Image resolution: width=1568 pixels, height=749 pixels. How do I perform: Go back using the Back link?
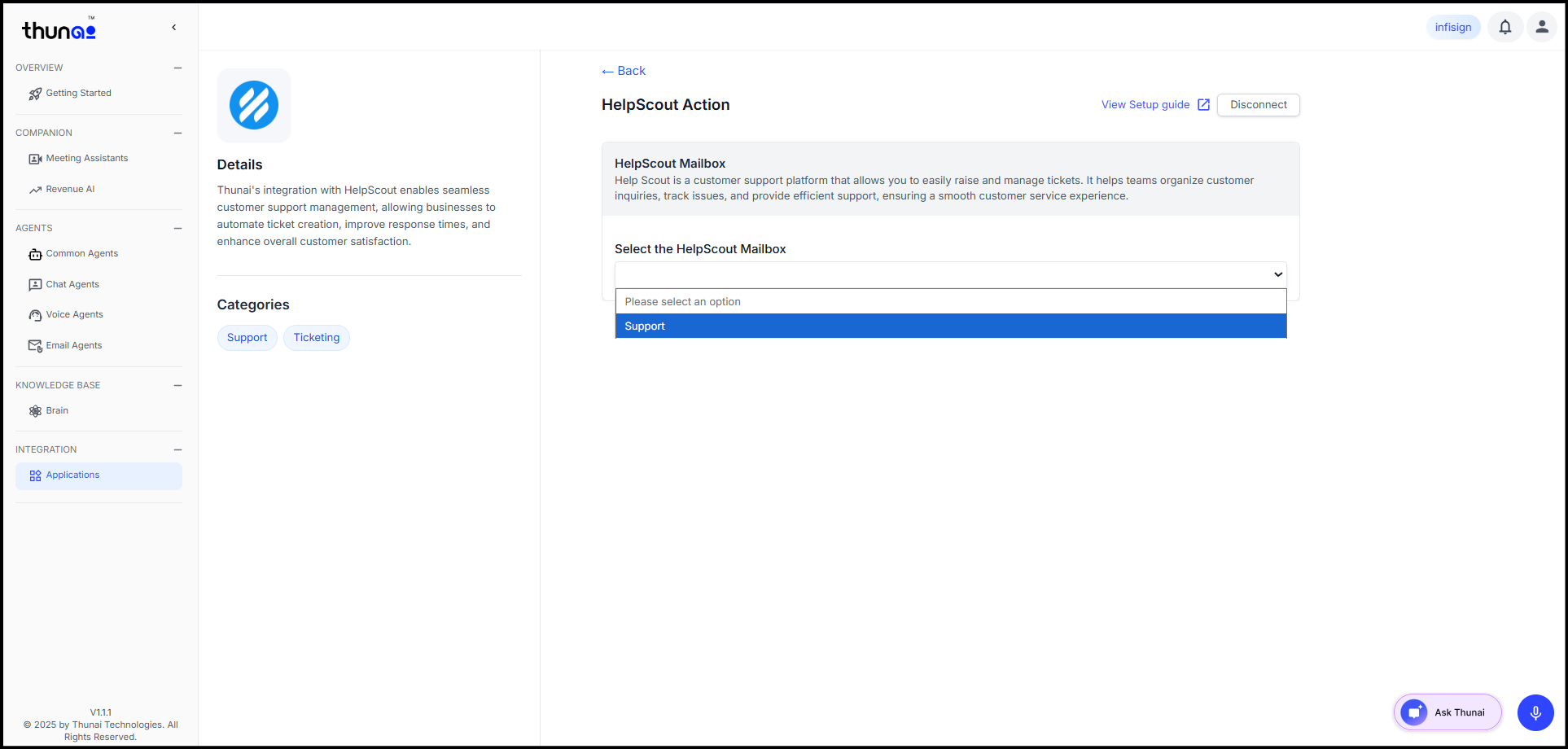[x=624, y=72]
